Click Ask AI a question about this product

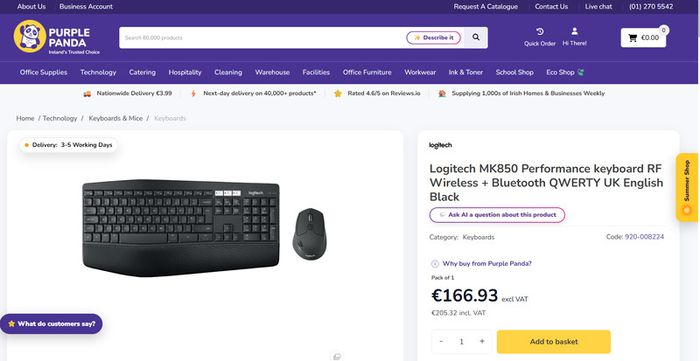point(497,215)
